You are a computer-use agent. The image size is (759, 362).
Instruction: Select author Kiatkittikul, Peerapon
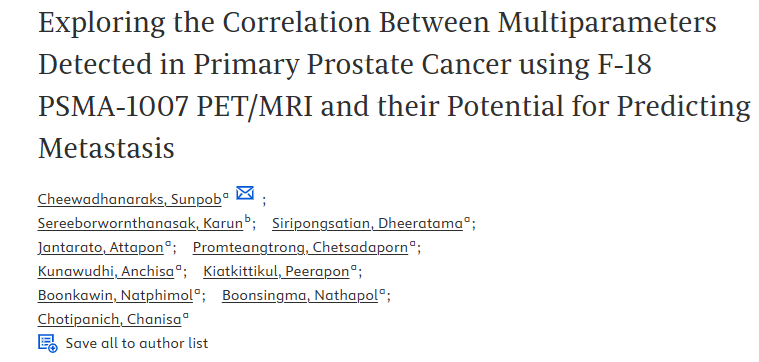click(276, 271)
